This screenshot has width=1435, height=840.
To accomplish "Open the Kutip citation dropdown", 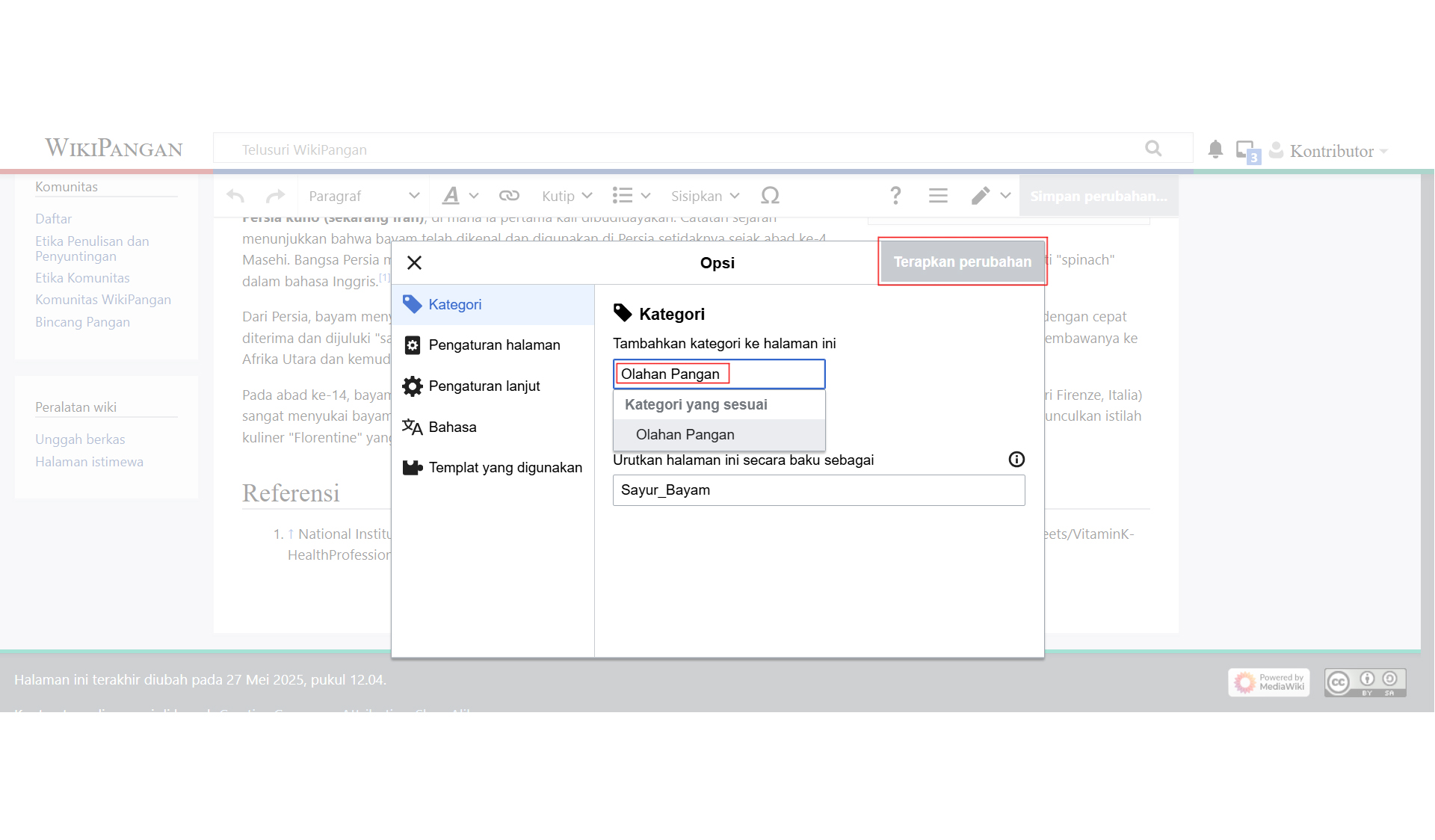I will 567,196.
